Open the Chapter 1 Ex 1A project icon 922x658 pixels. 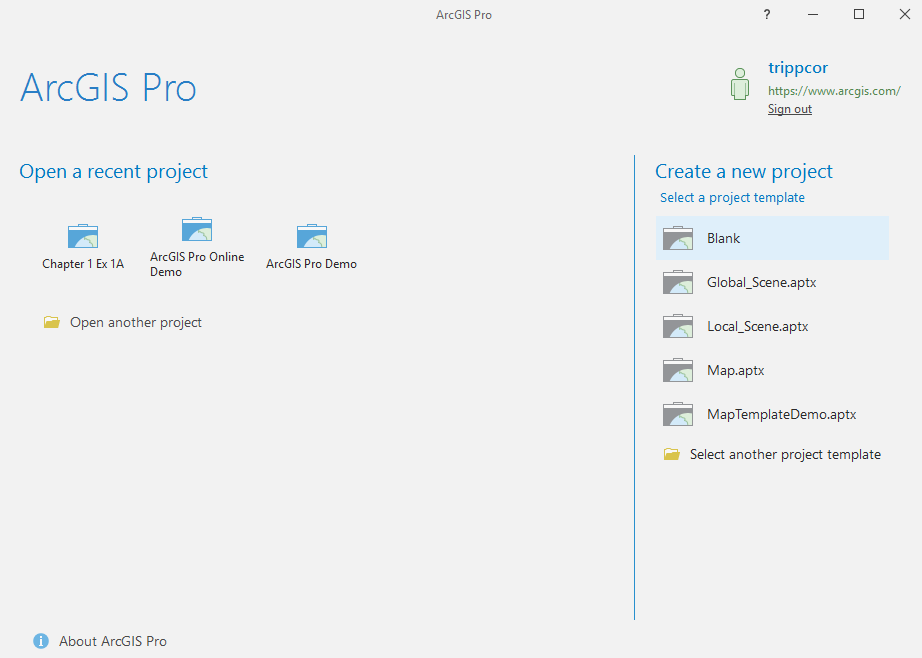coord(83,236)
